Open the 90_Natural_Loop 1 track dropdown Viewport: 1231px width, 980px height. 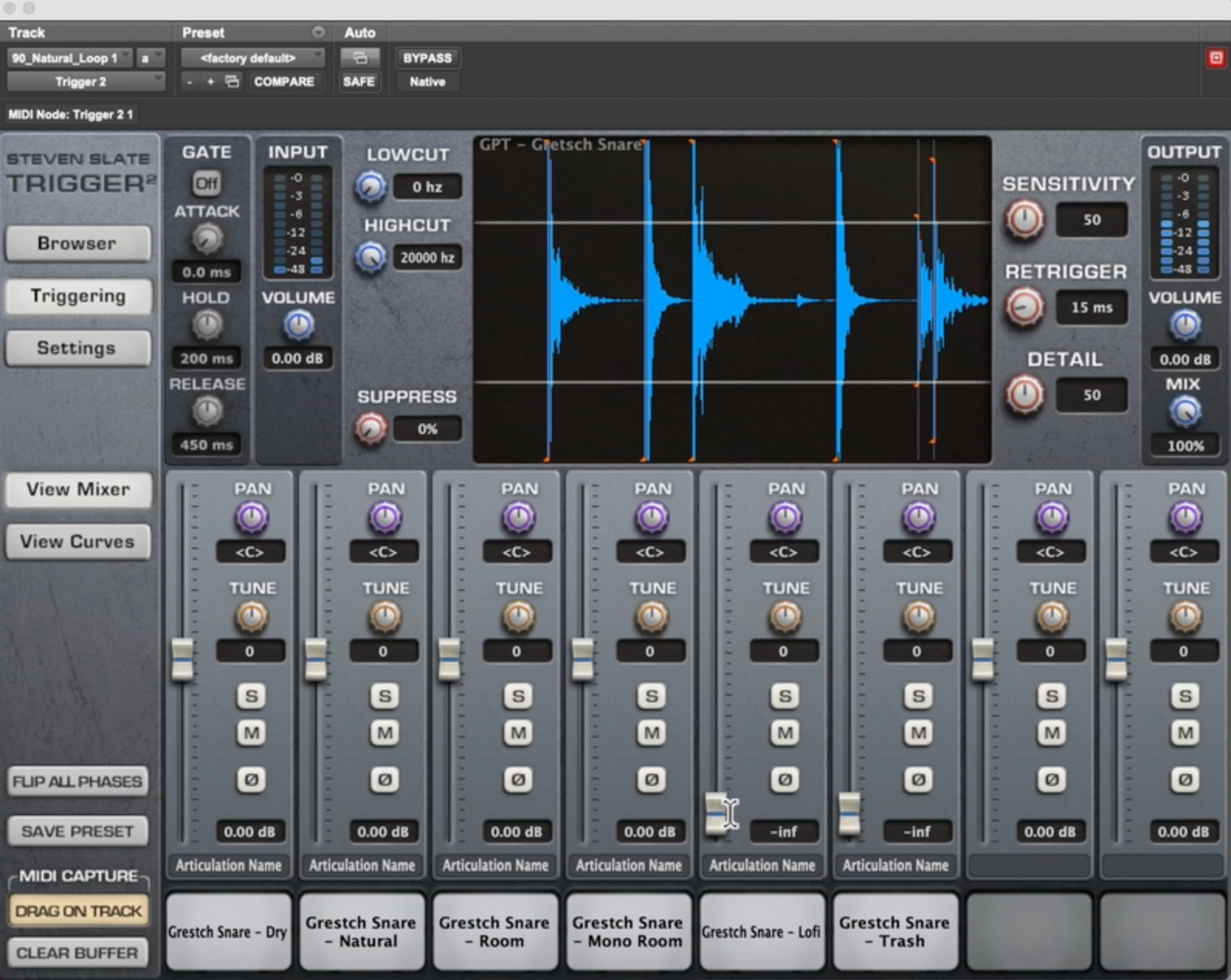click(69, 58)
